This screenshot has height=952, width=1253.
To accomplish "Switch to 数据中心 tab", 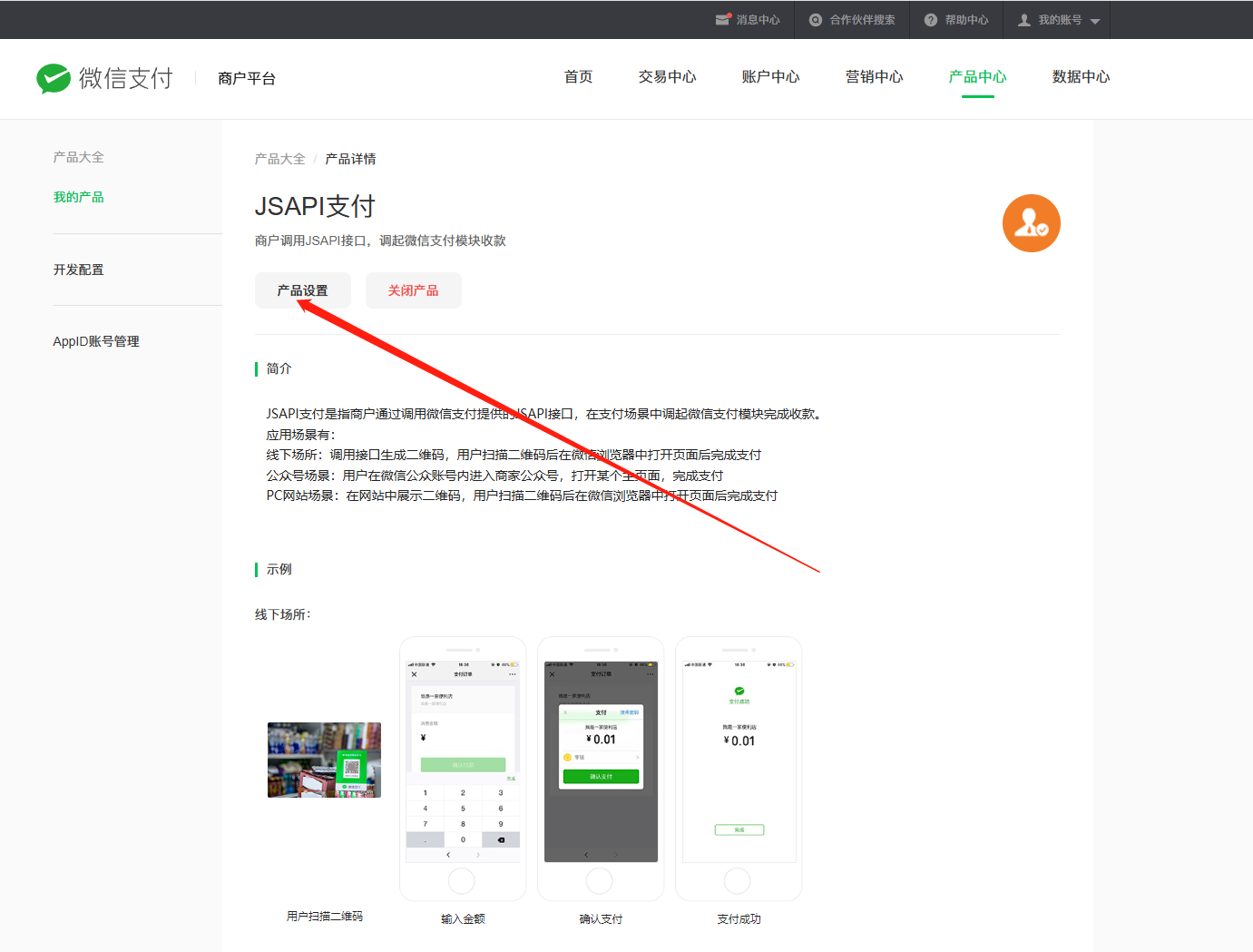I will 1082,77.
